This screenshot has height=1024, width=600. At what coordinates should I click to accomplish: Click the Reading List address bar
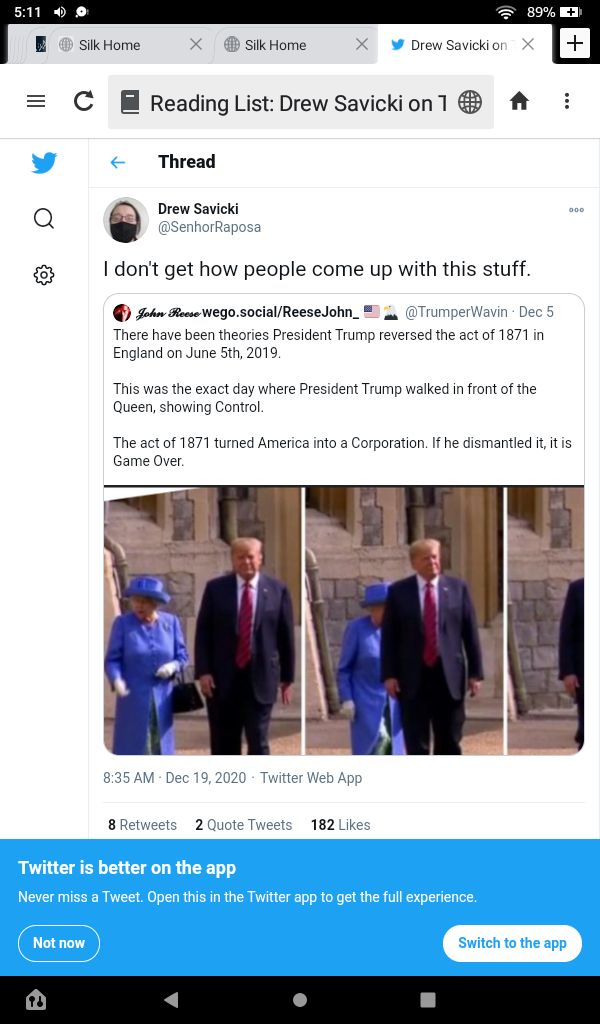pyautogui.click(x=300, y=102)
